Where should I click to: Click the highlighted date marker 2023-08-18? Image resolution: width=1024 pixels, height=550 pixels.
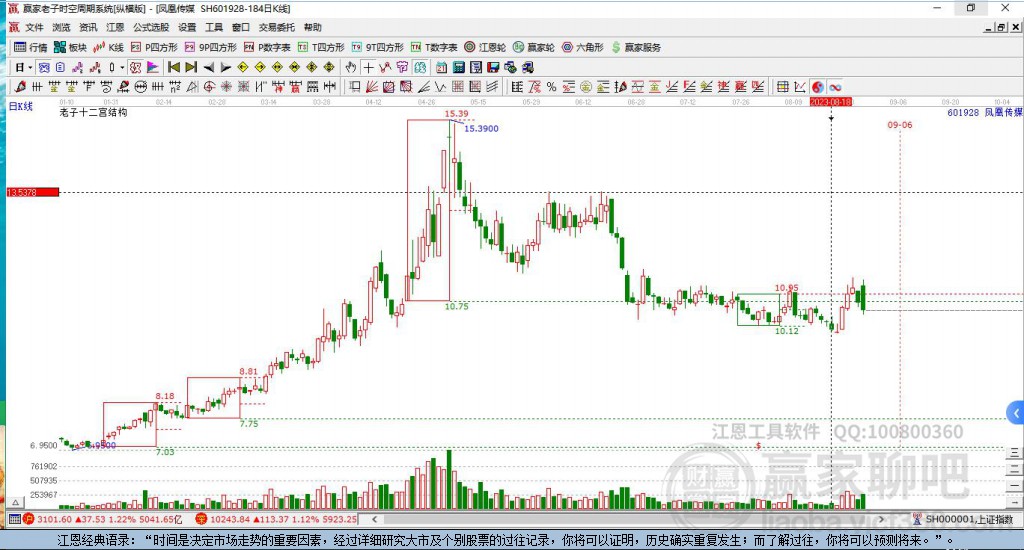(831, 102)
